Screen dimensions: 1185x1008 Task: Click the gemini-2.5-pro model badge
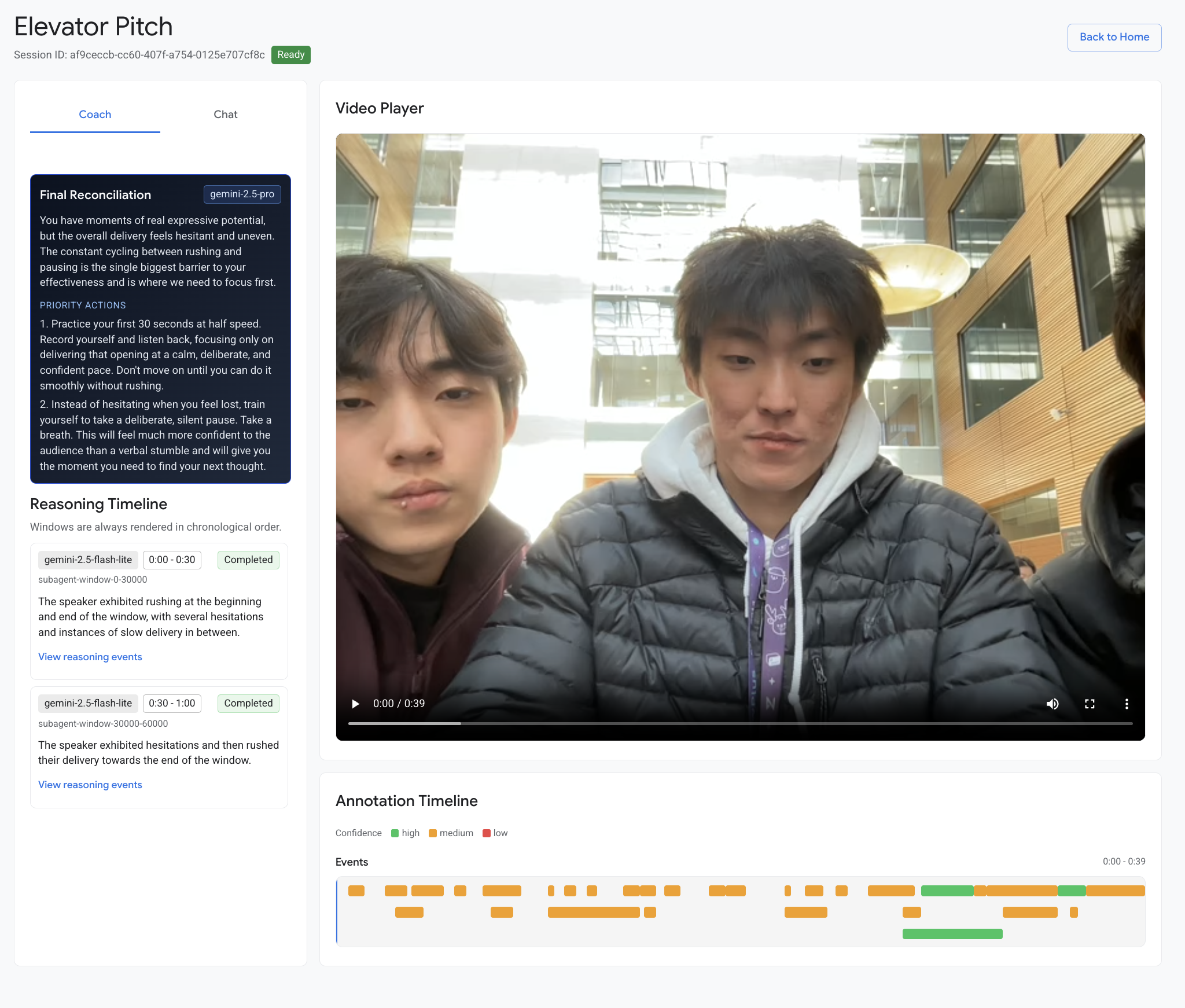(242, 194)
